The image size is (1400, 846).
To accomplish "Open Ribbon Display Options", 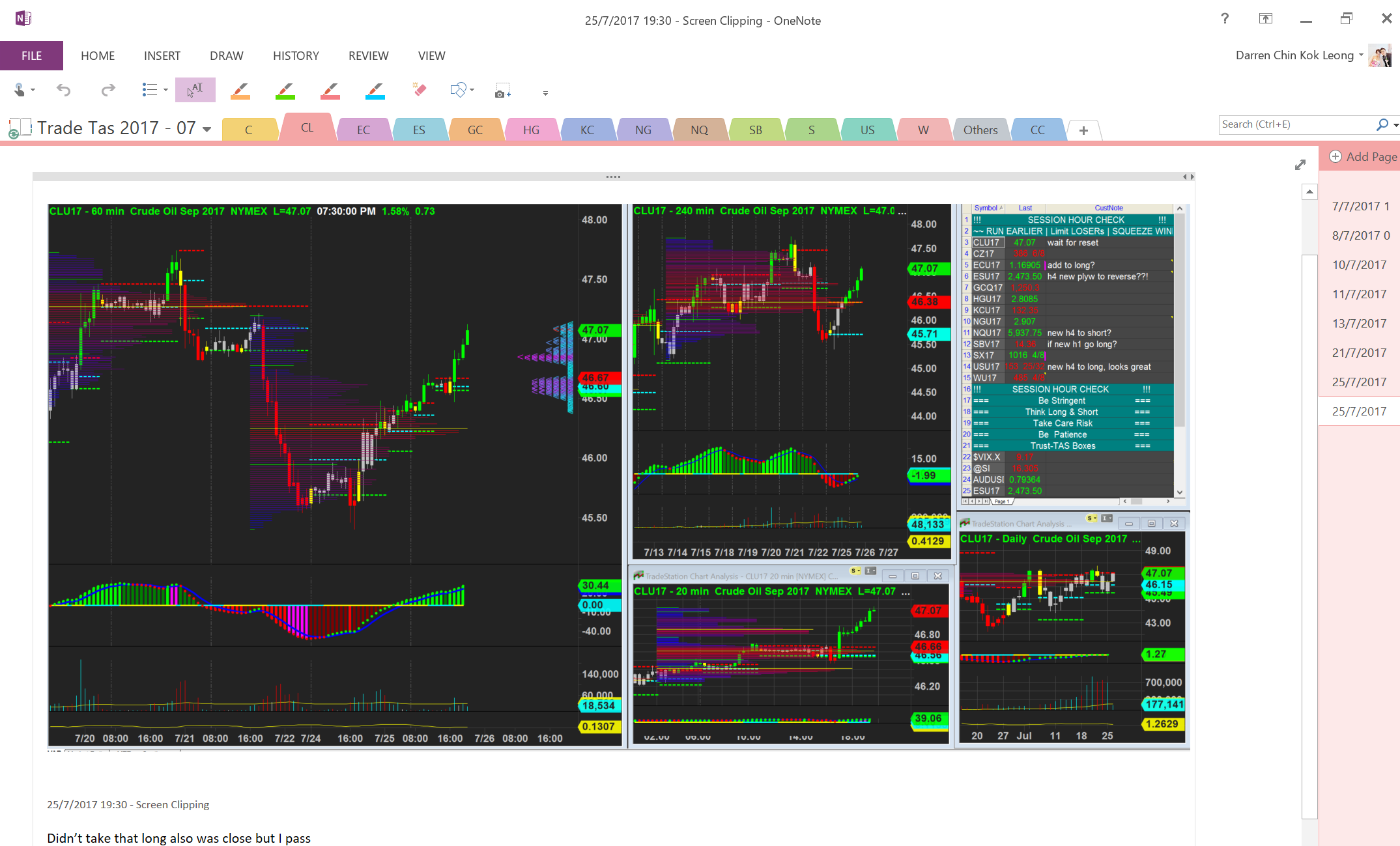I will click(1265, 19).
